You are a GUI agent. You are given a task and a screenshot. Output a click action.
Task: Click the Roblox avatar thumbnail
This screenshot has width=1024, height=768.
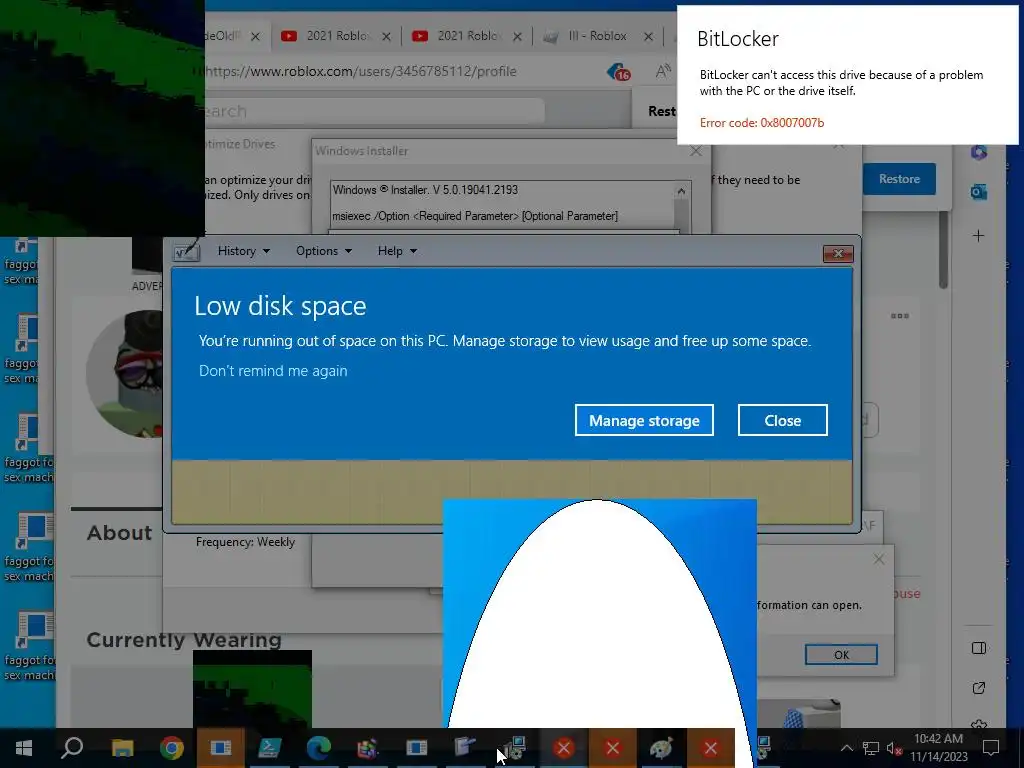click(x=125, y=374)
